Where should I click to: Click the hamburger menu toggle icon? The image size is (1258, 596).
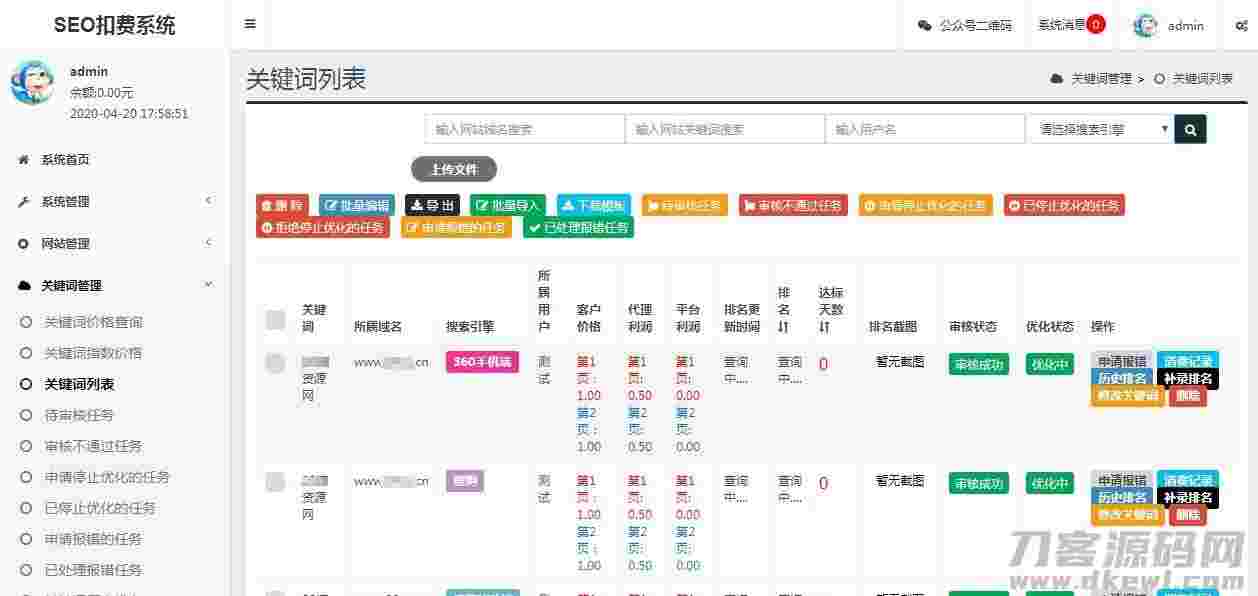click(x=250, y=24)
